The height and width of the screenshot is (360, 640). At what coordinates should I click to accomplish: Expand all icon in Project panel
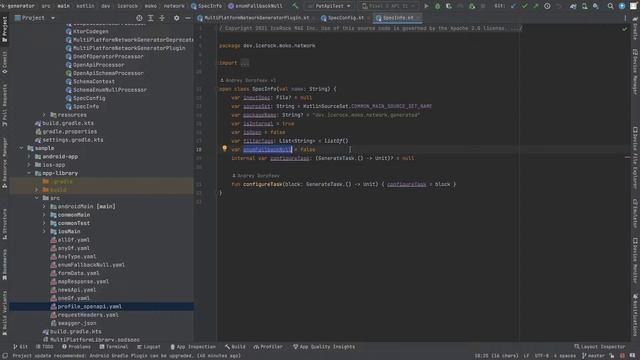coord(151,18)
